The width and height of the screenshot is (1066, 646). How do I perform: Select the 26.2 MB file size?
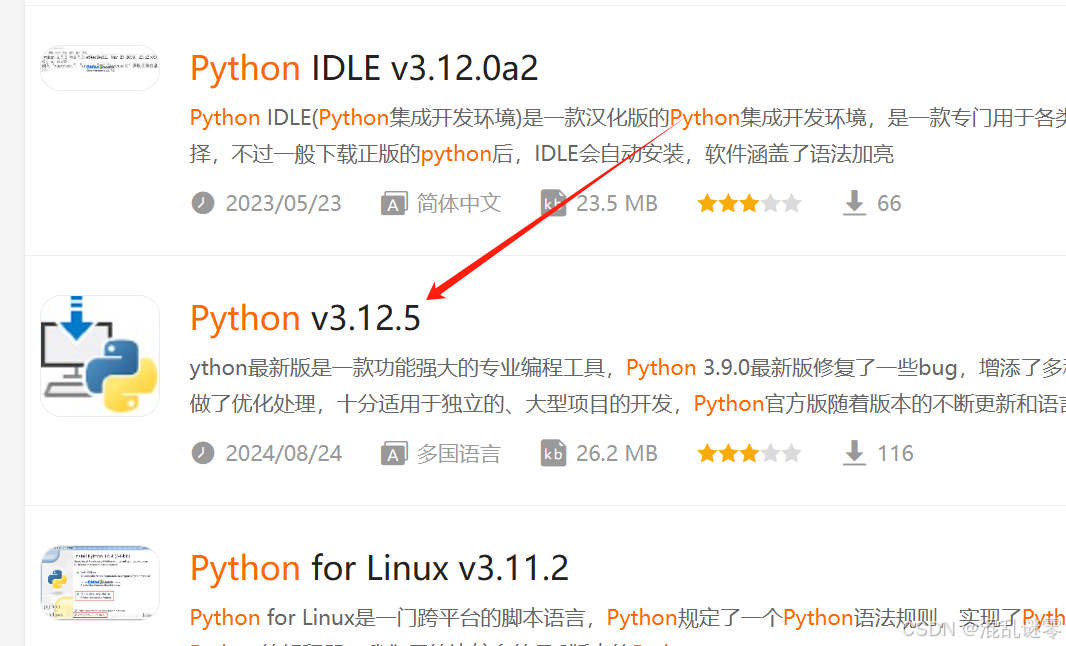pyautogui.click(x=617, y=454)
